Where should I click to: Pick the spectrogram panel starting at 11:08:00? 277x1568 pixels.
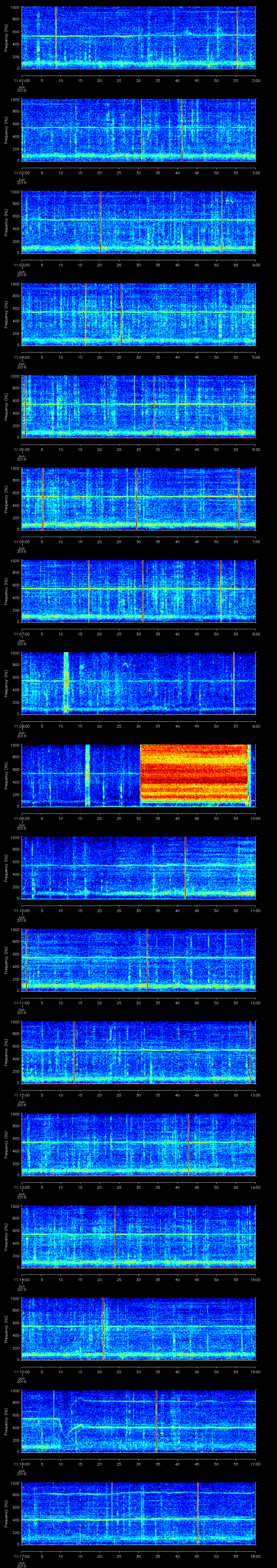click(x=139, y=683)
